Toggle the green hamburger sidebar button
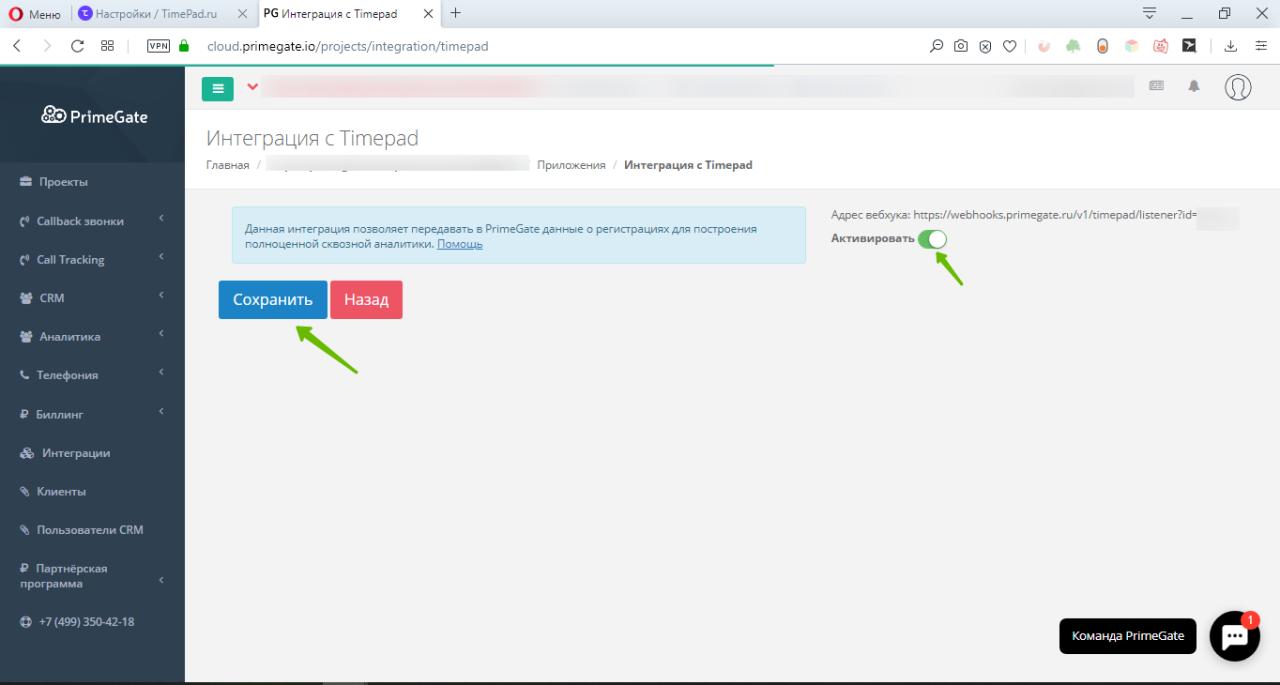The height and width of the screenshot is (685, 1280). (217, 88)
